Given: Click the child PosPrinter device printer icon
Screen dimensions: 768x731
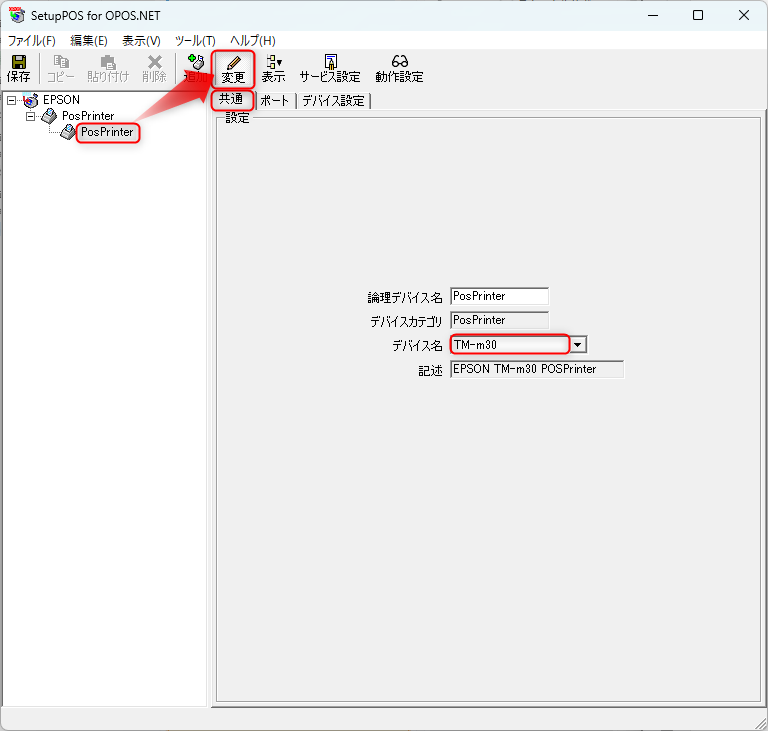Looking at the screenshot, I should point(68,132).
